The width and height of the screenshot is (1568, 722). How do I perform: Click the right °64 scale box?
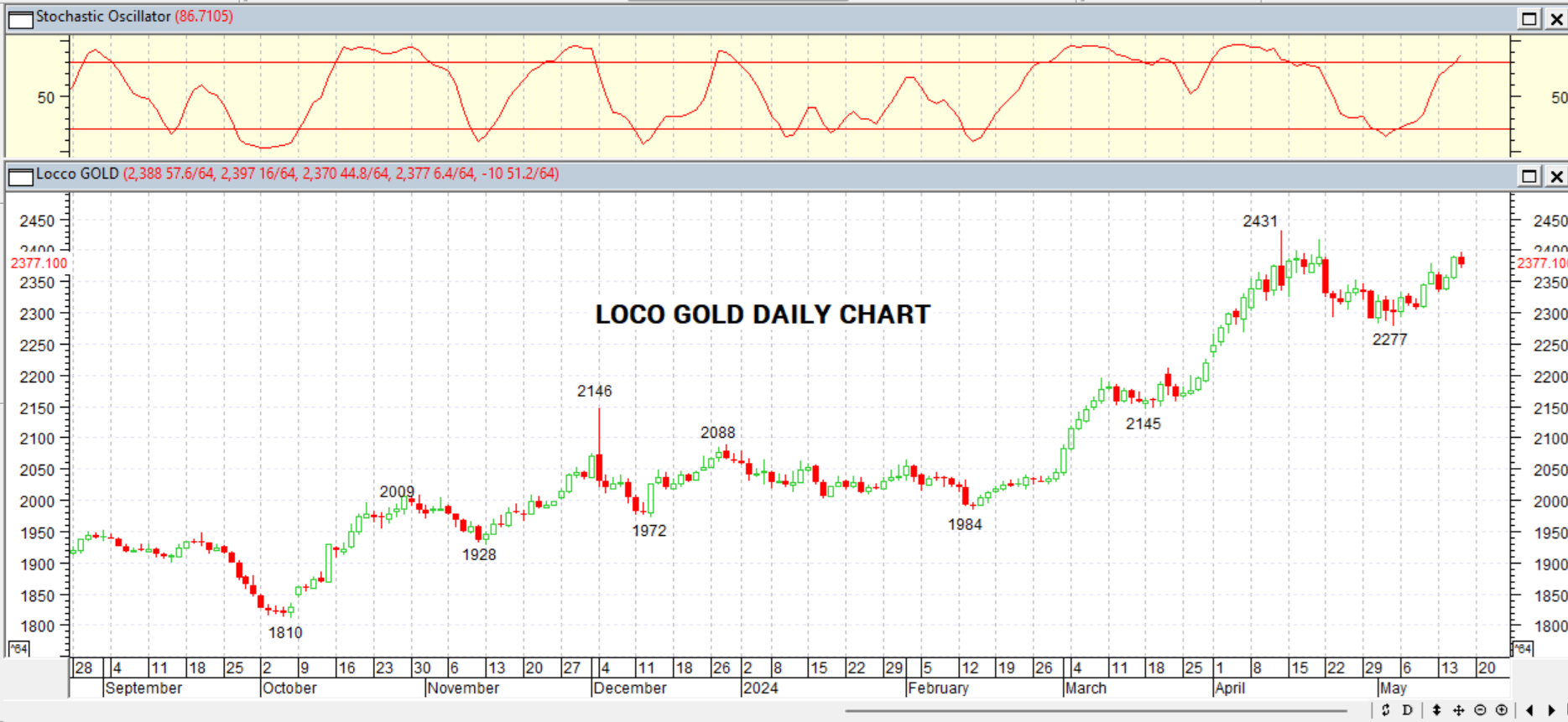click(x=1523, y=648)
